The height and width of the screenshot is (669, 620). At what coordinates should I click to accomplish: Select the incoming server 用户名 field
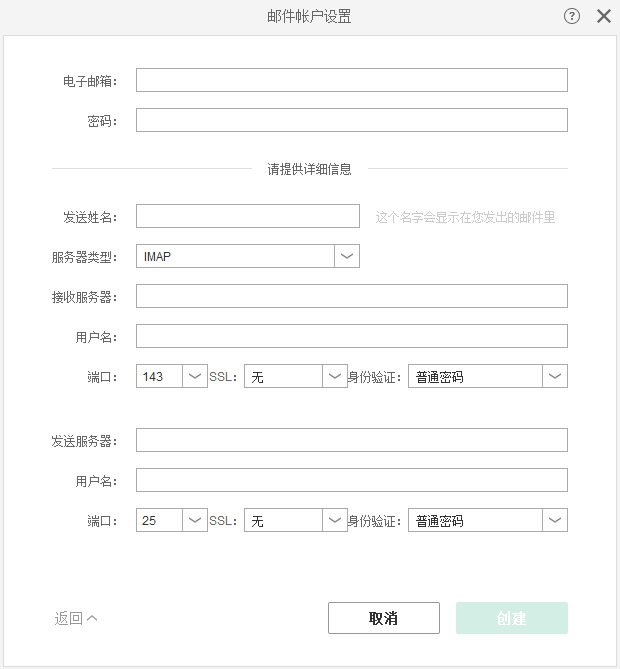point(352,336)
